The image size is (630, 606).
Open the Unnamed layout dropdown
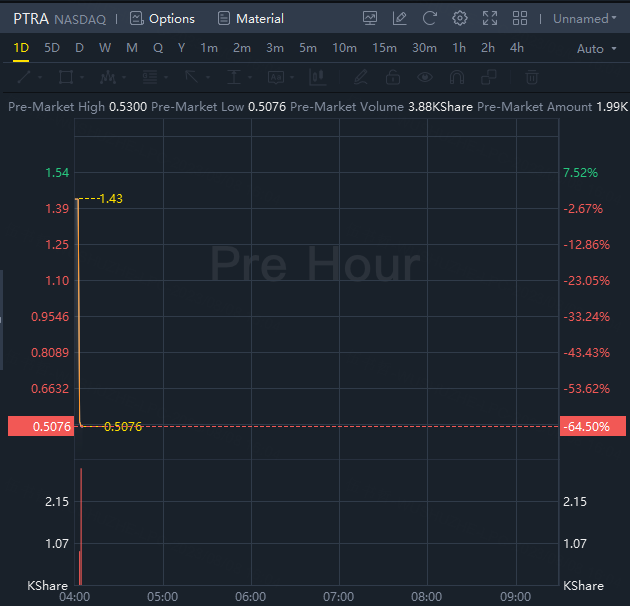pos(585,18)
